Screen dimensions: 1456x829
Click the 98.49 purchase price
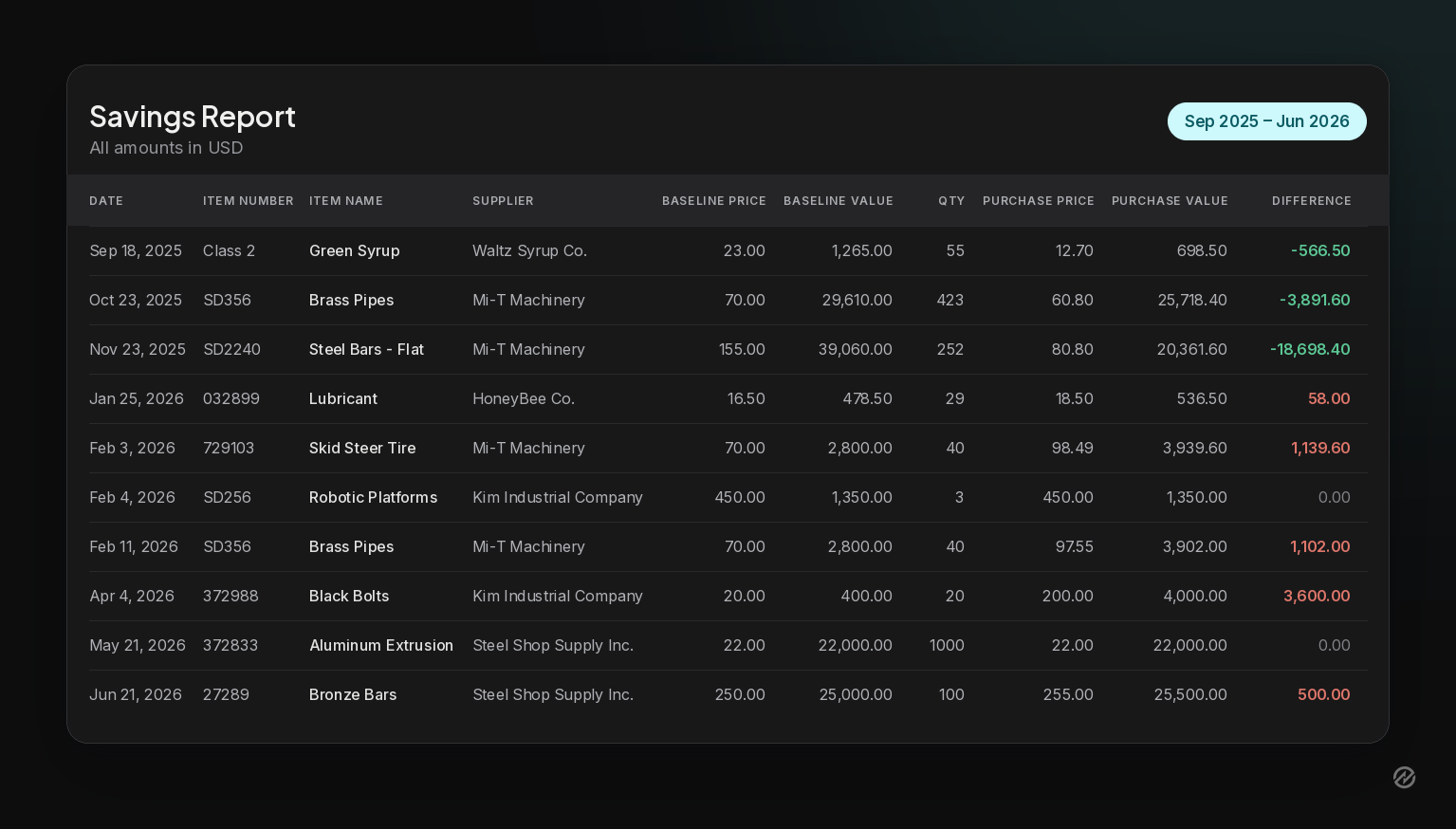[1072, 448]
